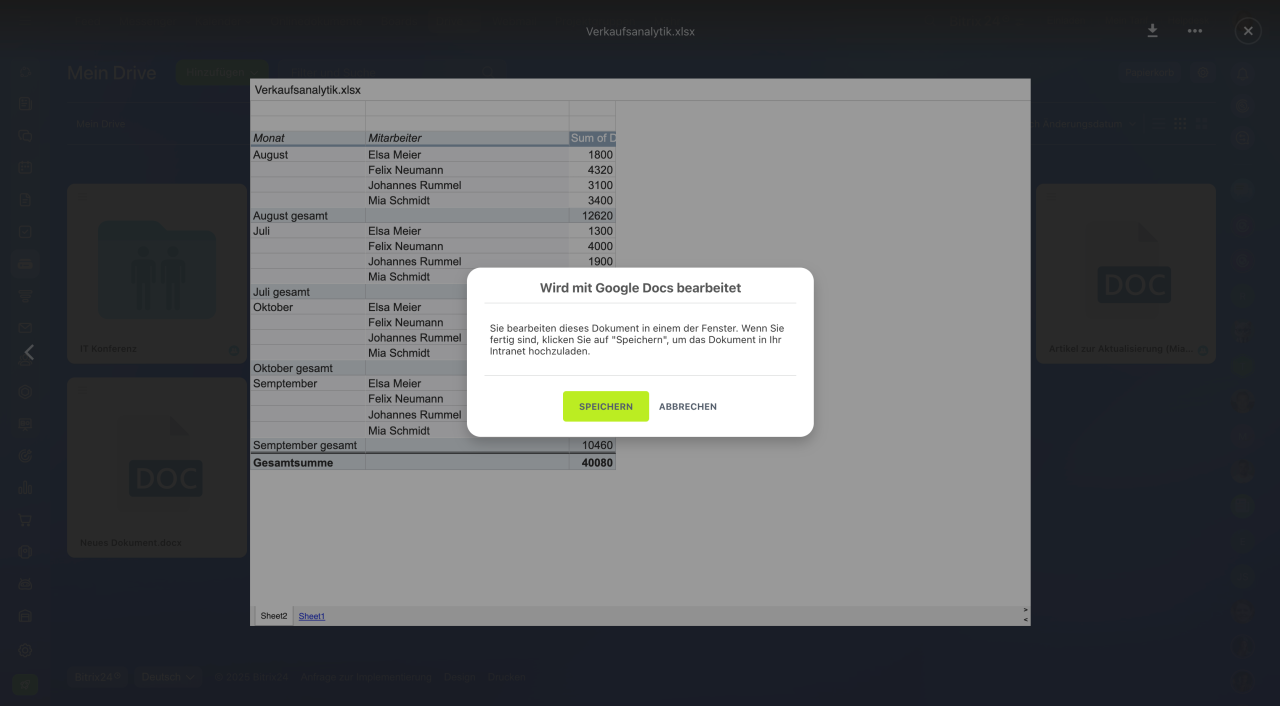This screenshot has width=1280, height=706.
Task: Select the value 1300 cell
Action: (x=592, y=231)
